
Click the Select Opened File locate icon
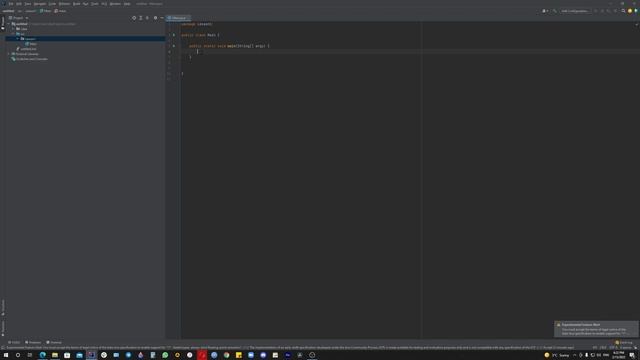point(134,18)
